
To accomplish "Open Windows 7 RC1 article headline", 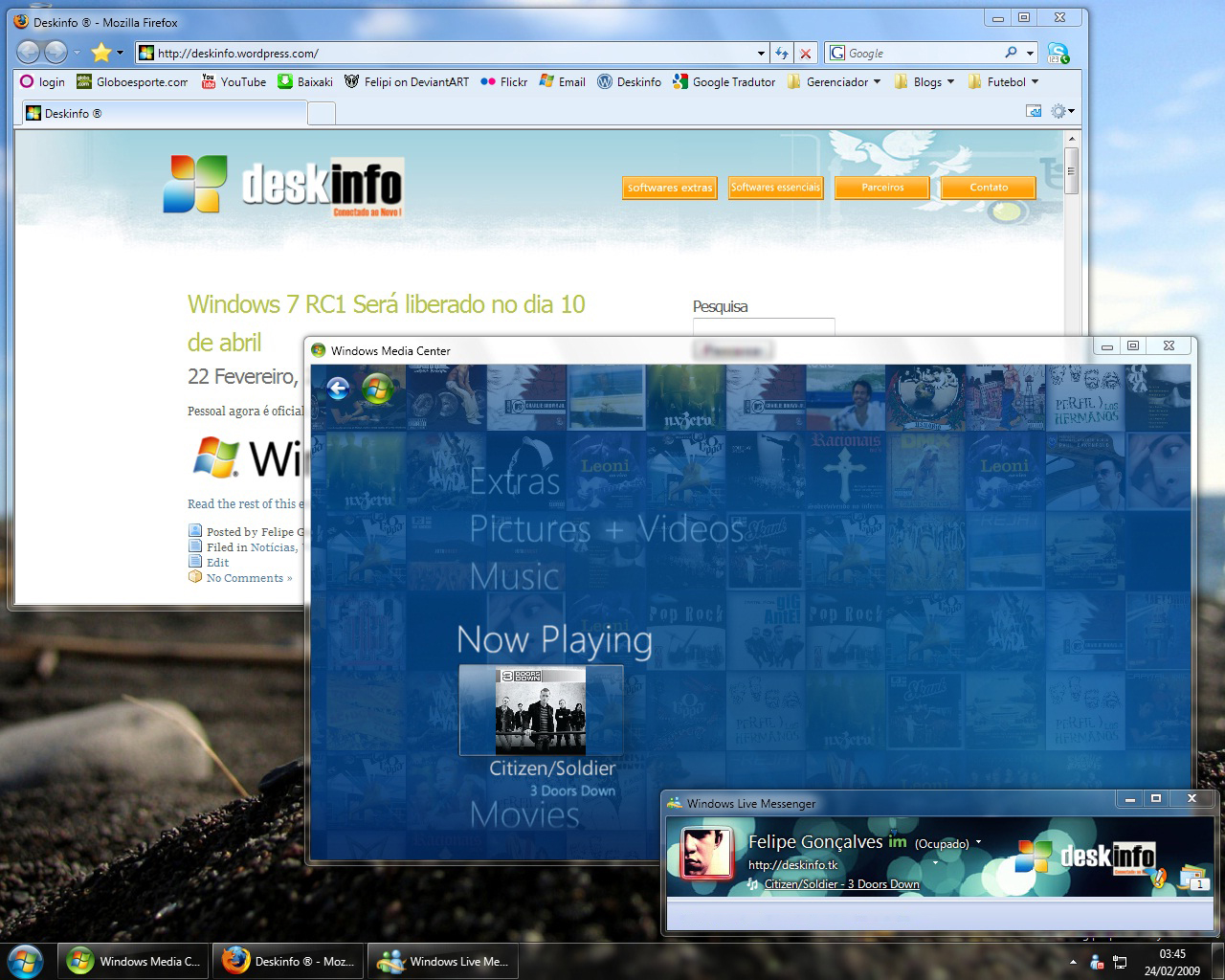I will pyautogui.click(x=387, y=323).
